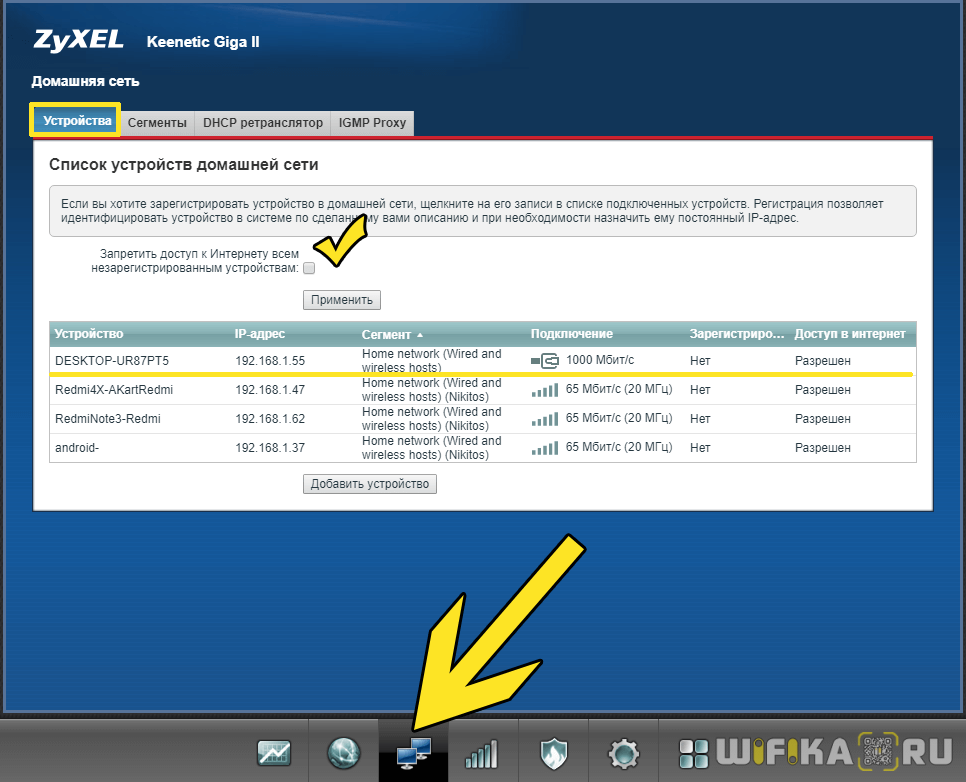The image size is (966, 782).
Task: Open the Internet globe icon
Action: [343, 752]
